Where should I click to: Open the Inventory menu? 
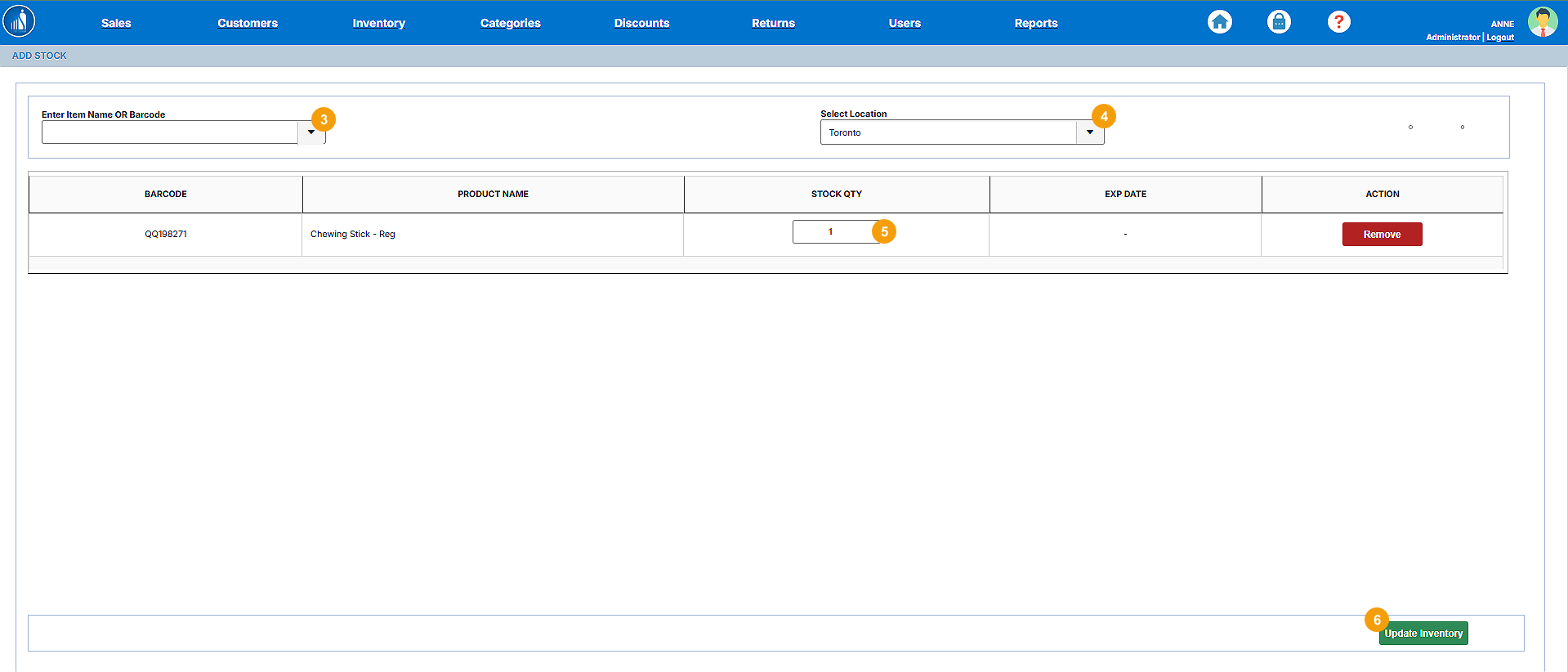378,23
